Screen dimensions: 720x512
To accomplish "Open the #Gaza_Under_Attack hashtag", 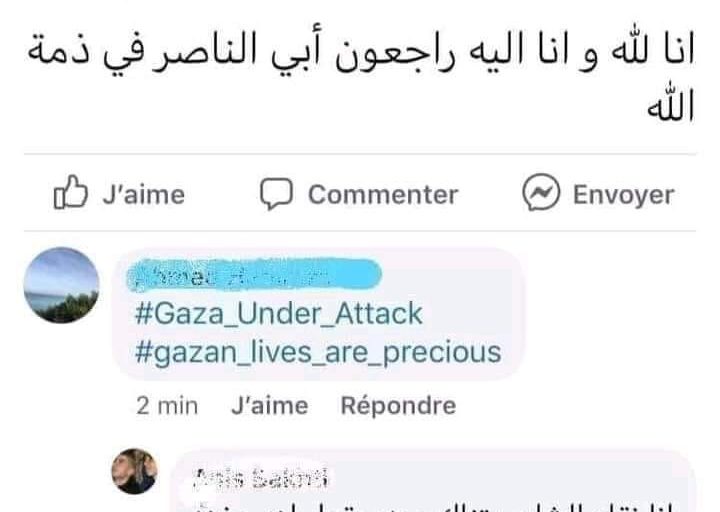I will (x=278, y=314).
